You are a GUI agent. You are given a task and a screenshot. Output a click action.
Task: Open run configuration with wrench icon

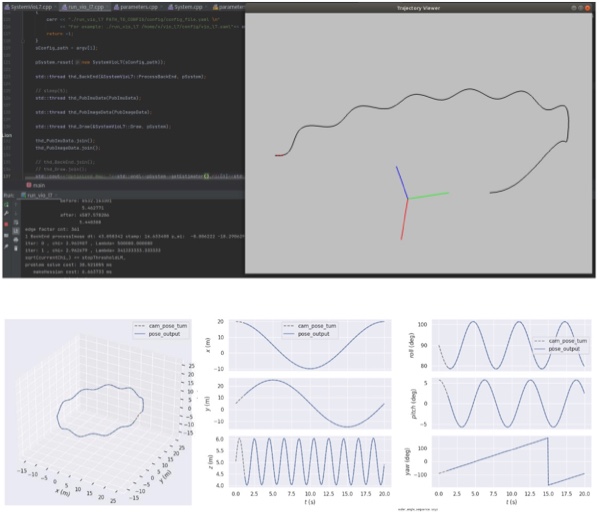(7, 213)
